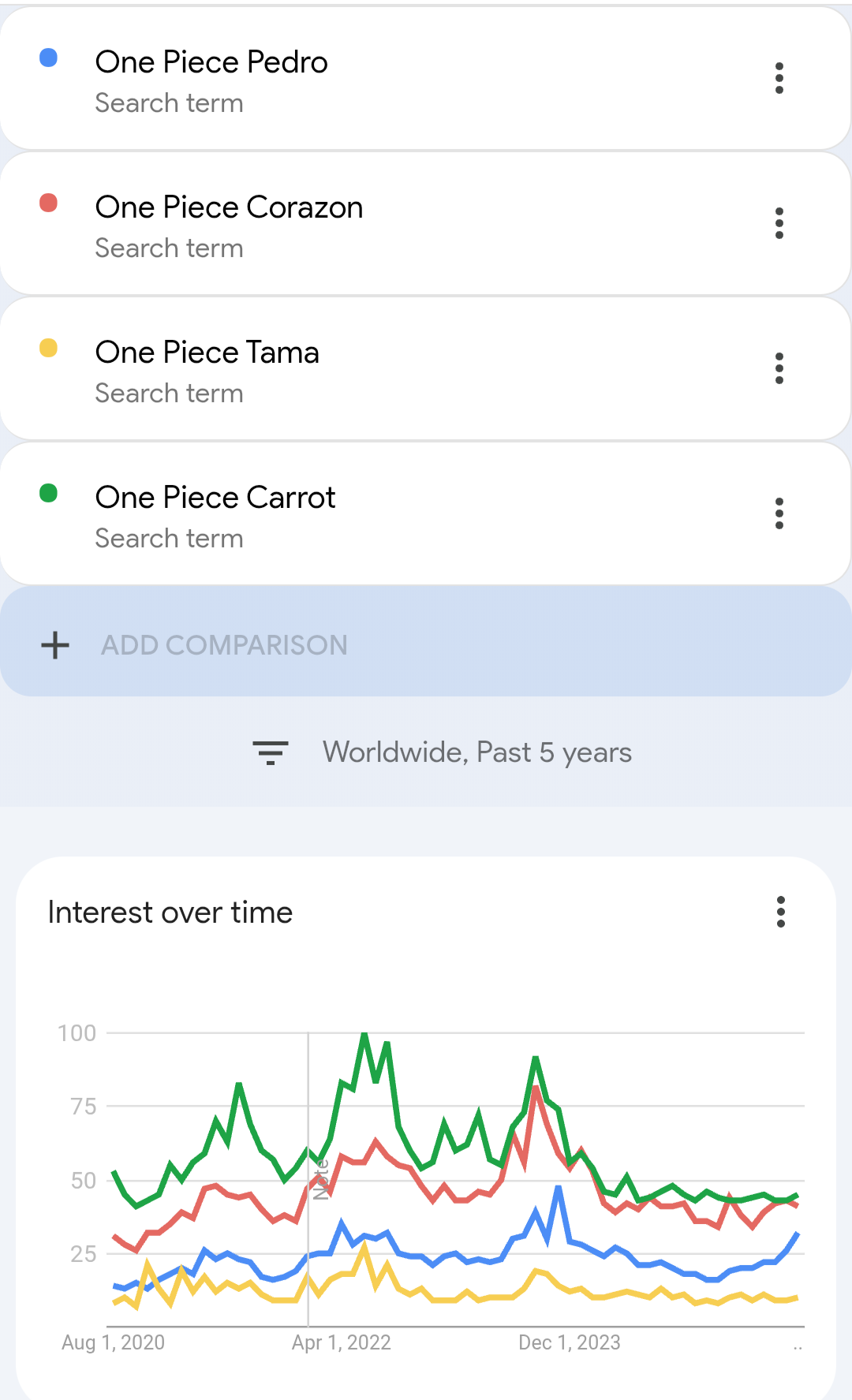Image resolution: width=852 pixels, height=1400 pixels.
Task: Open Interest over time chart options
Action: coord(780,912)
